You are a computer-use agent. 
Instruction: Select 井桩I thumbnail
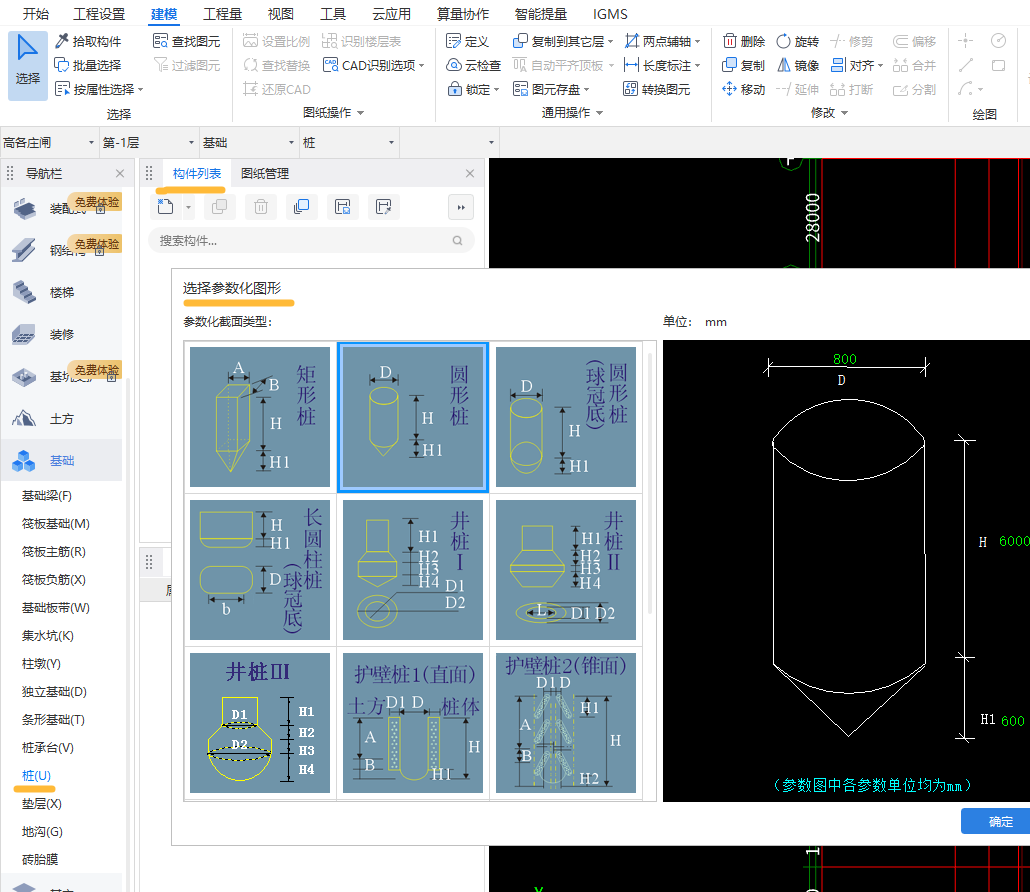point(413,569)
